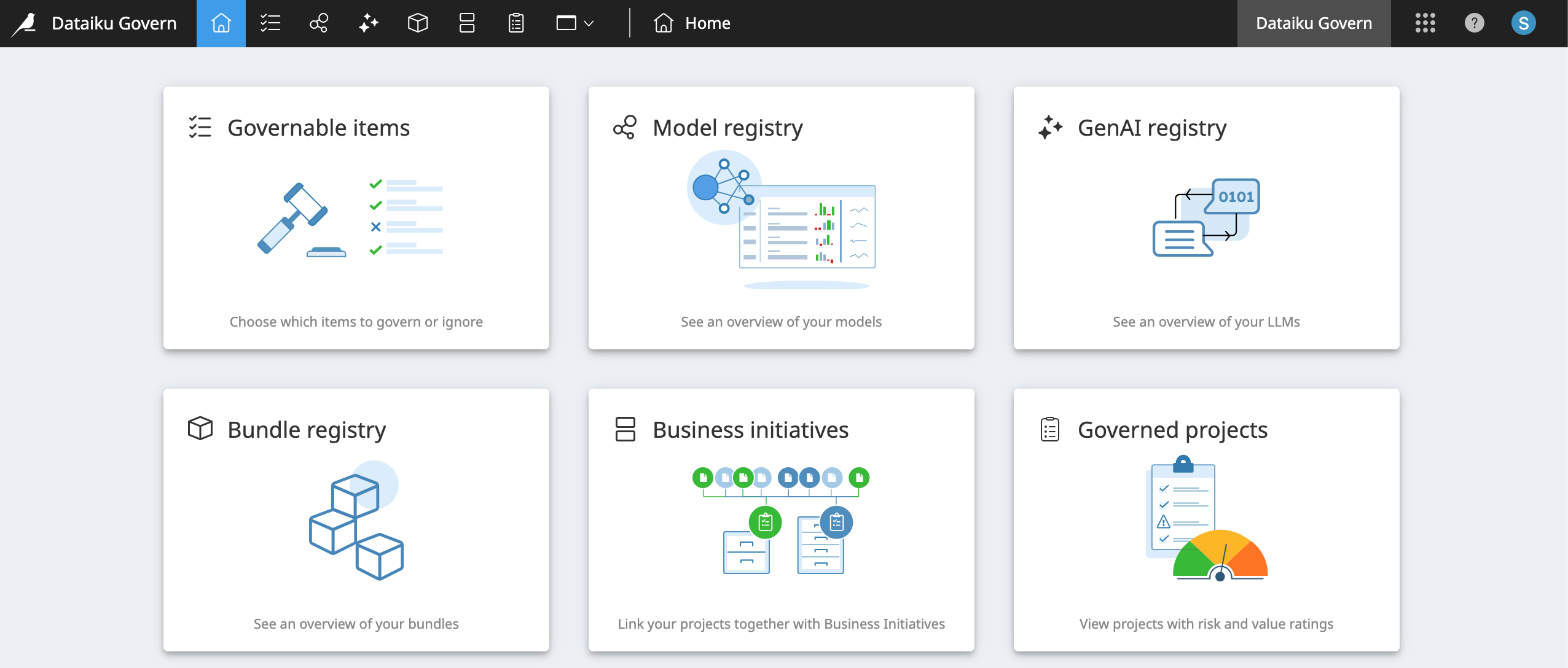Open the Business initiatives card title
This screenshot has height=668, width=1568.
(751, 430)
